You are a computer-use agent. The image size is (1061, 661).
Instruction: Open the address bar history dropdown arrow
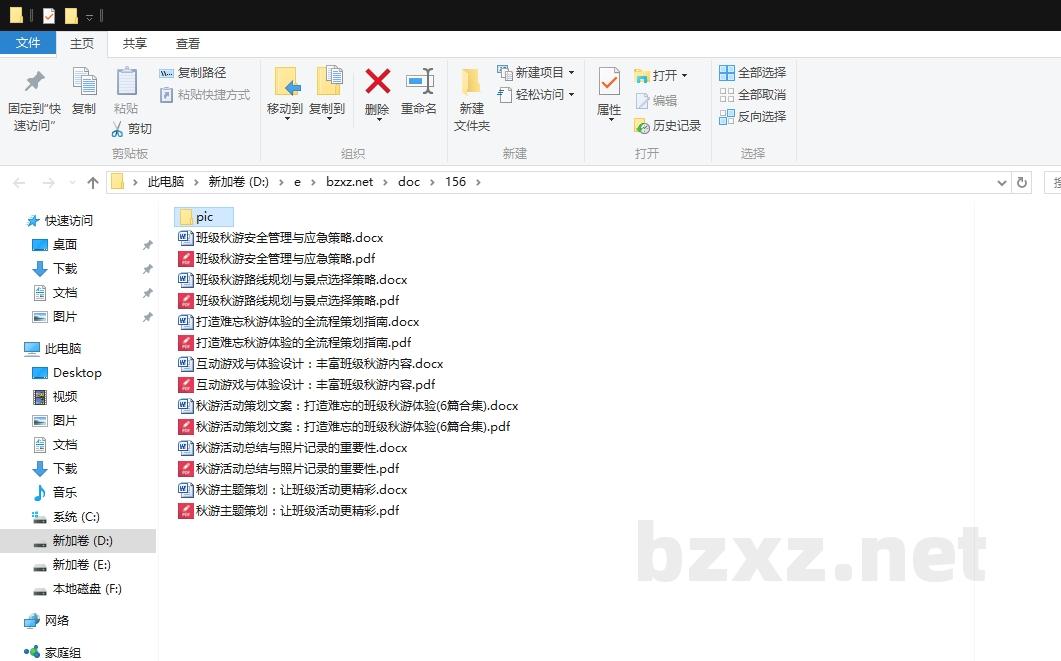[1002, 182]
